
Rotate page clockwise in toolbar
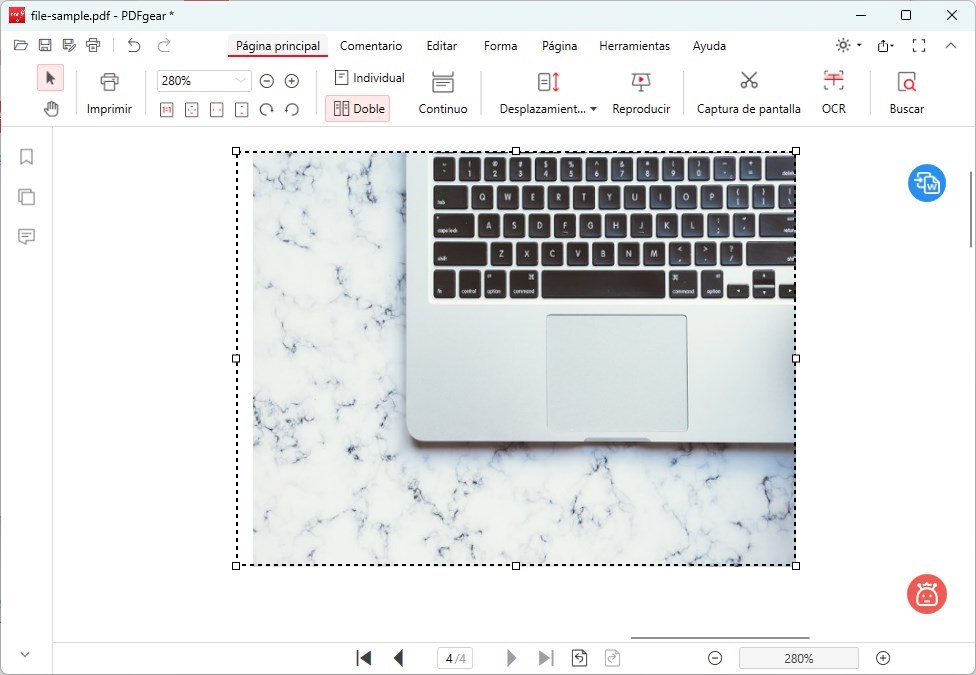pyautogui.click(x=267, y=109)
